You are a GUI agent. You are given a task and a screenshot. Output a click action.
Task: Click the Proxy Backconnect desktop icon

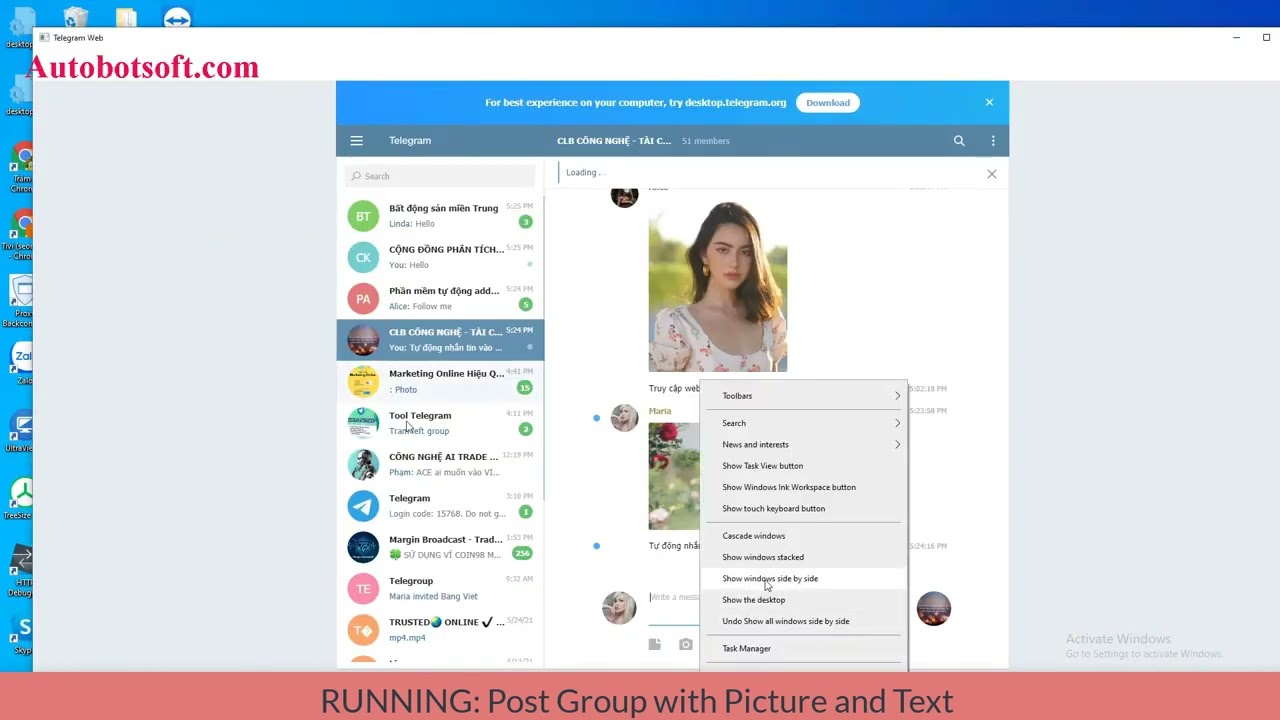pyautogui.click(x=20, y=300)
